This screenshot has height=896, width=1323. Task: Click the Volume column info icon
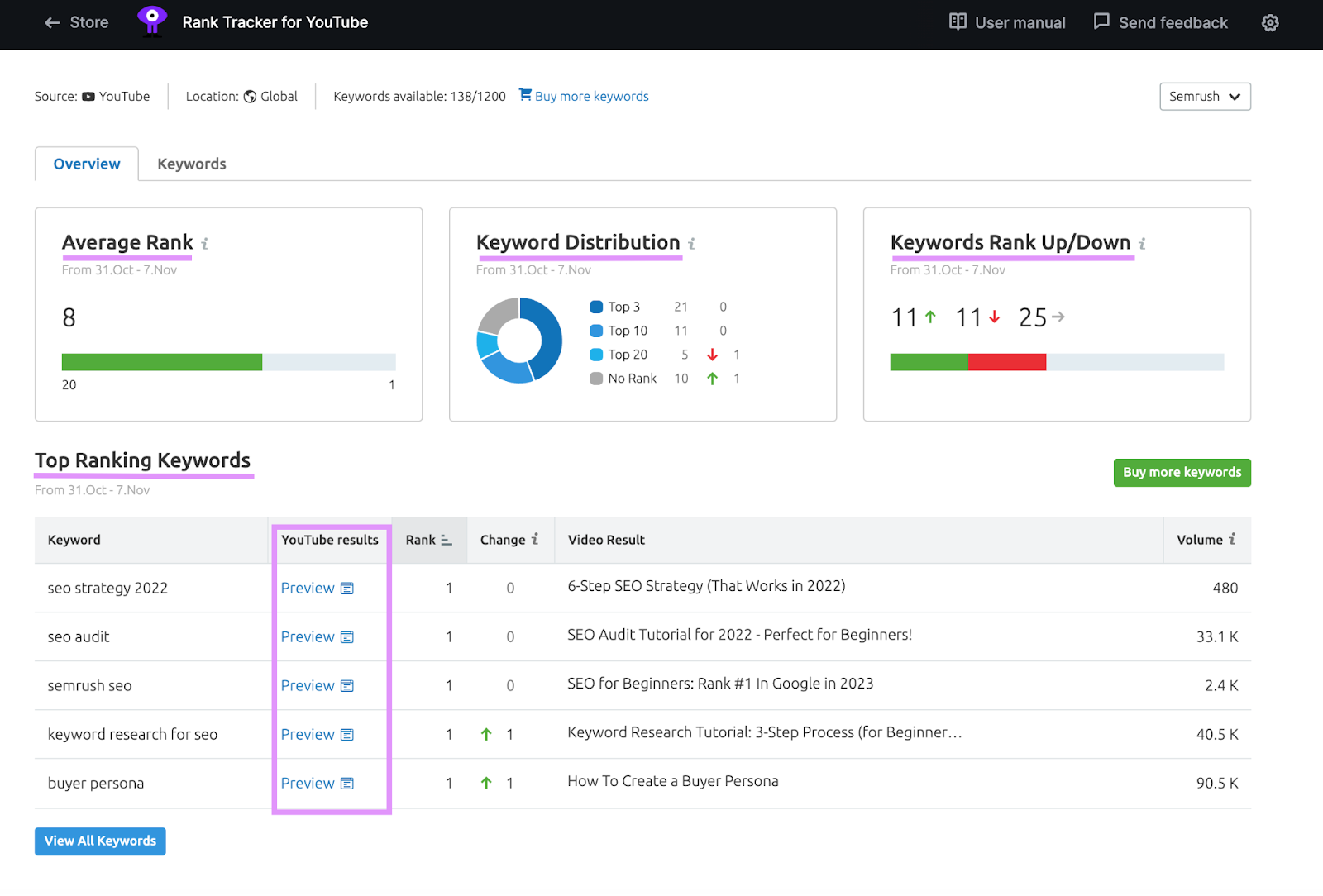1231,540
